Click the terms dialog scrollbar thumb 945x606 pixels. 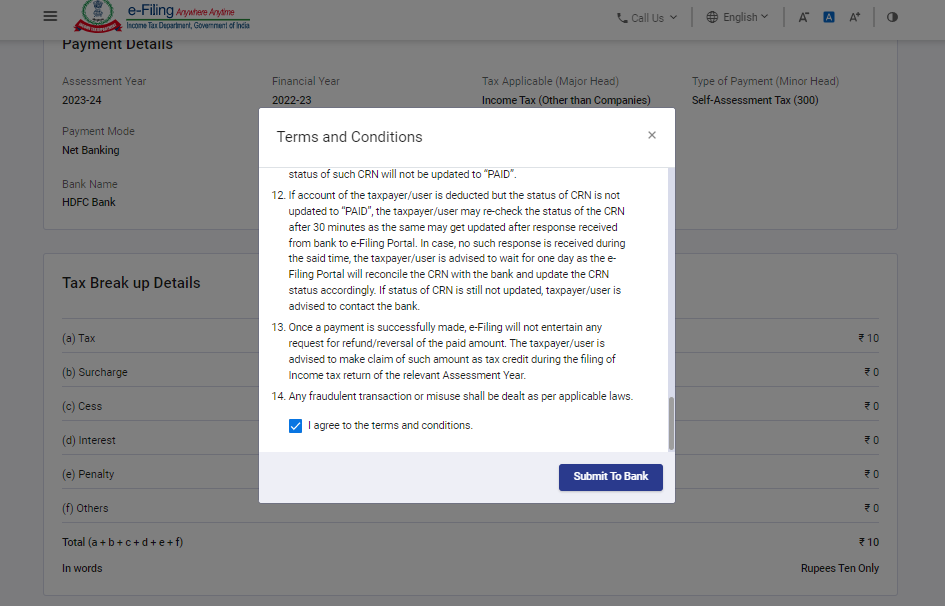[671, 423]
